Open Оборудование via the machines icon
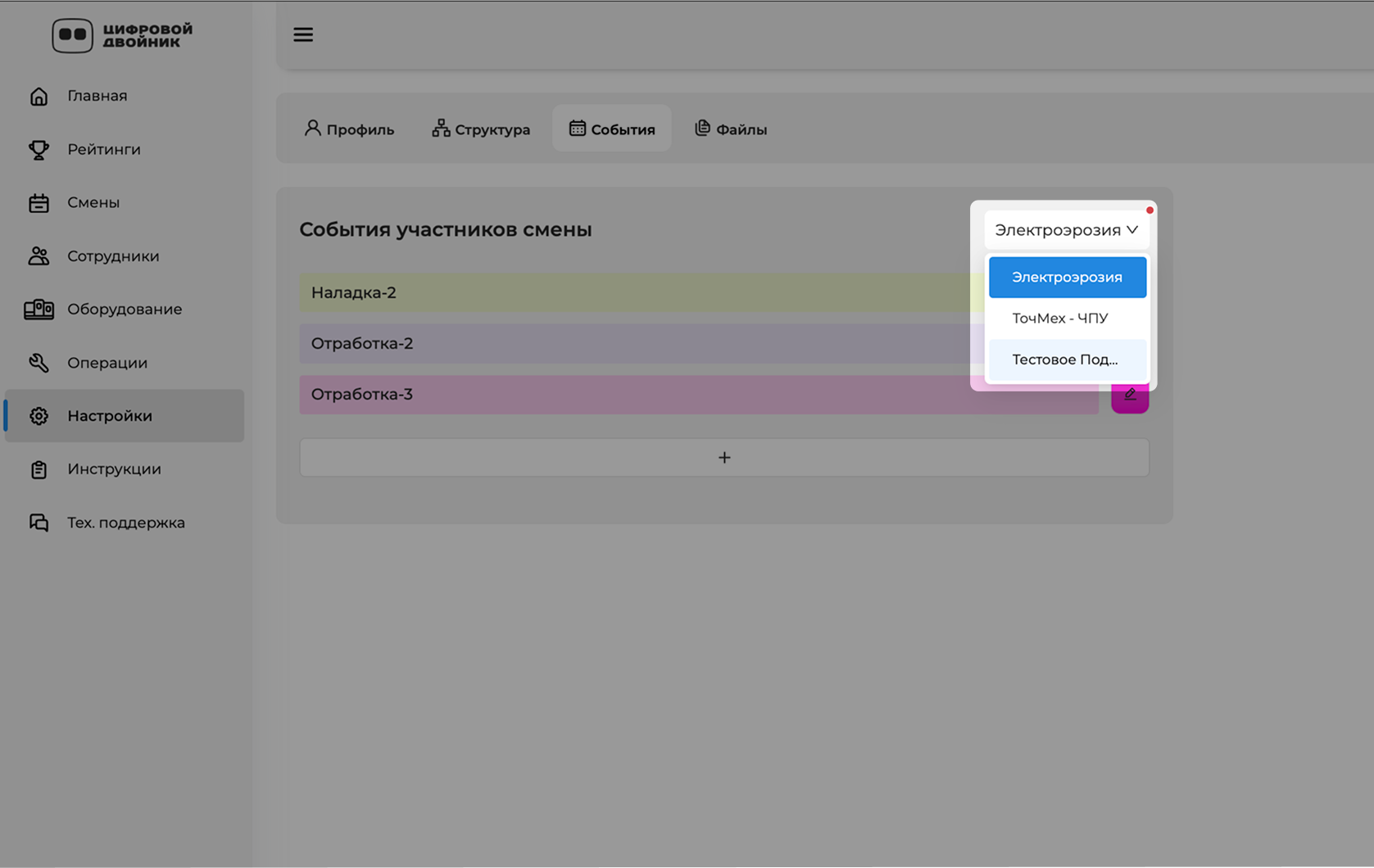Viewport: 1374px width, 868px height. [39, 310]
